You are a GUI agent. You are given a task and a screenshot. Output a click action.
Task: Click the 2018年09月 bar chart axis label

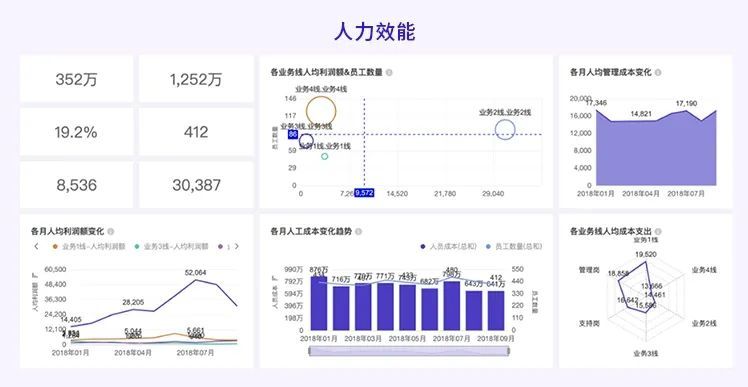tap(496, 338)
